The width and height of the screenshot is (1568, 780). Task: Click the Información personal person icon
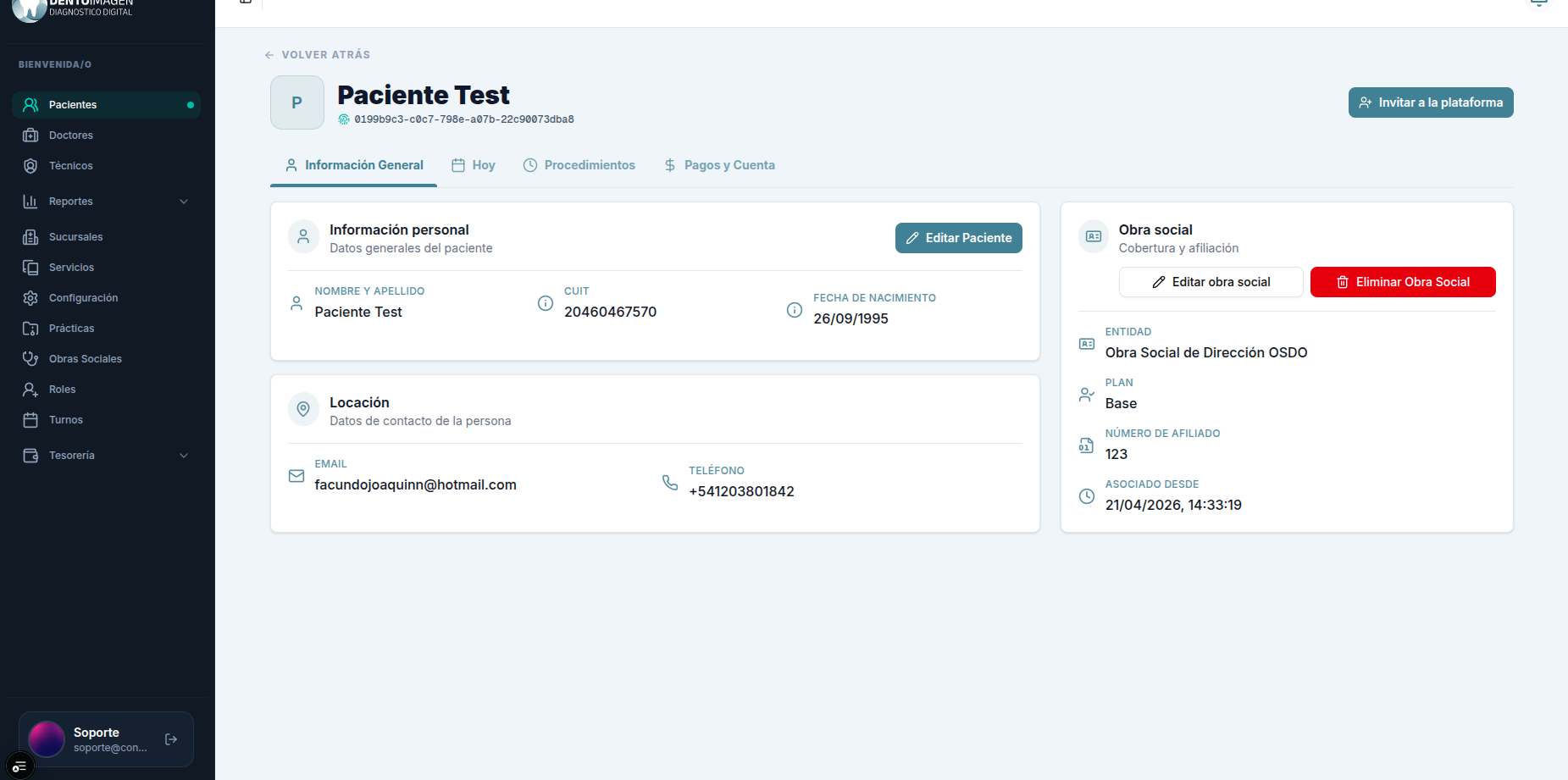[303, 236]
